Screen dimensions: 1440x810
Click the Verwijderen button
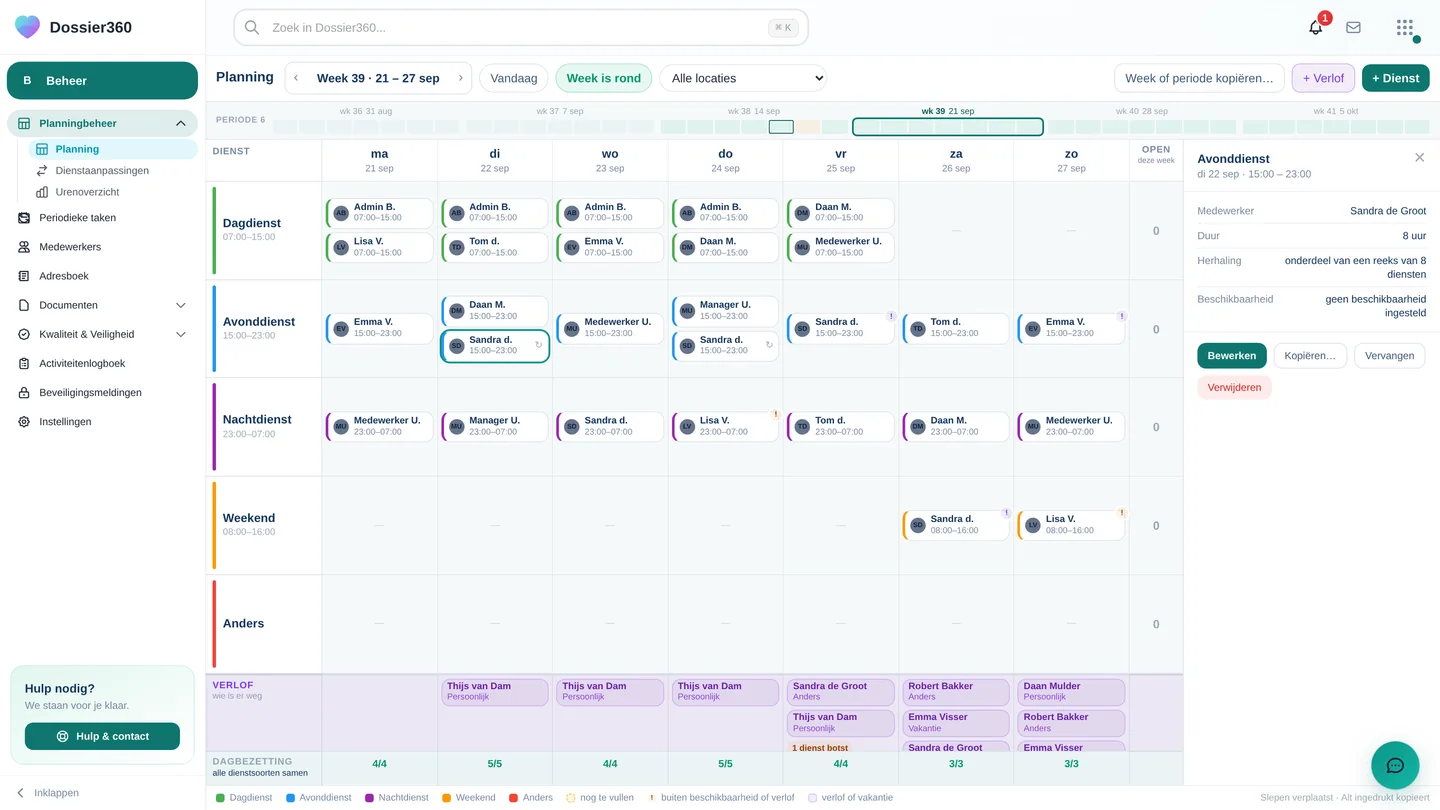(x=1234, y=387)
